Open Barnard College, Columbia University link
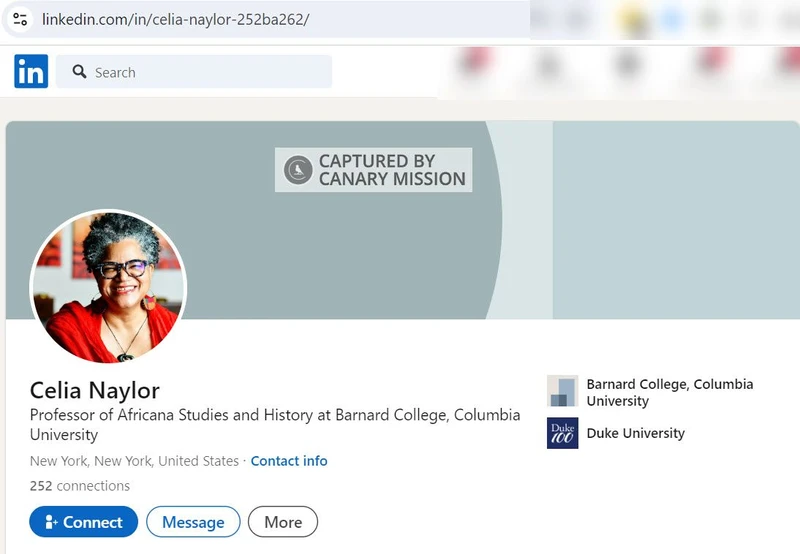Viewport: 800px width, 554px height. pyautogui.click(x=669, y=392)
